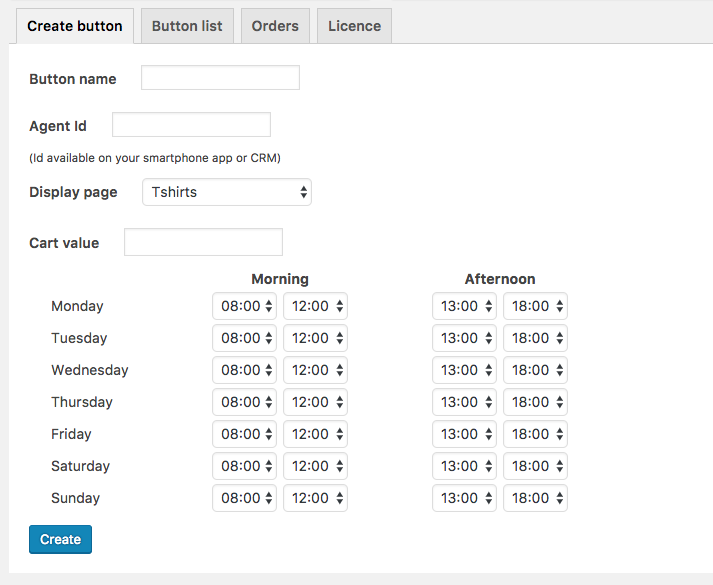Click the Tuesday row label
This screenshot has width=713, height=585.
[x=79, y=338]
